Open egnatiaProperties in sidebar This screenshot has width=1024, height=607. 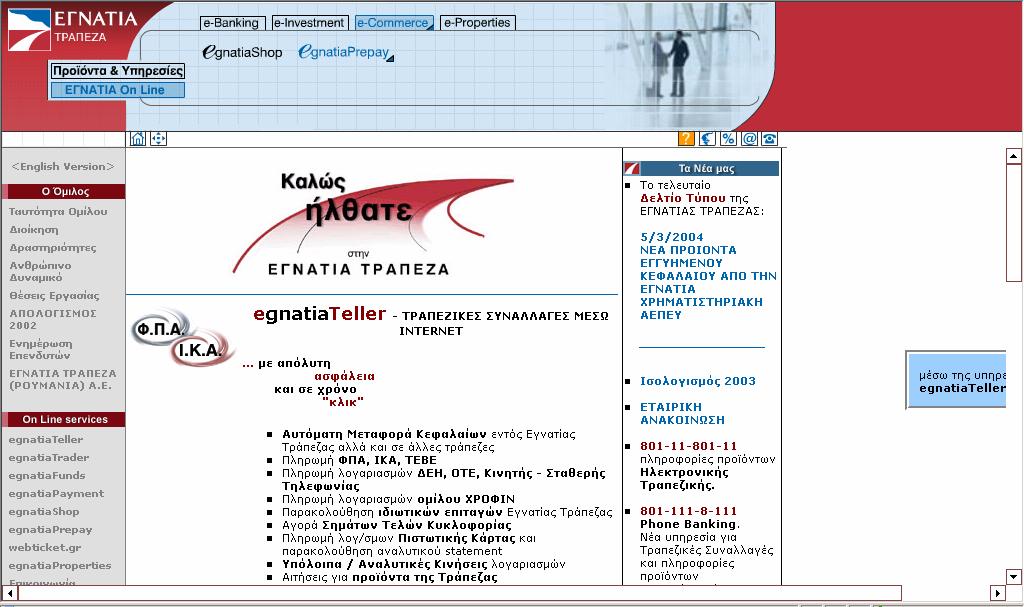pos(60,566)
